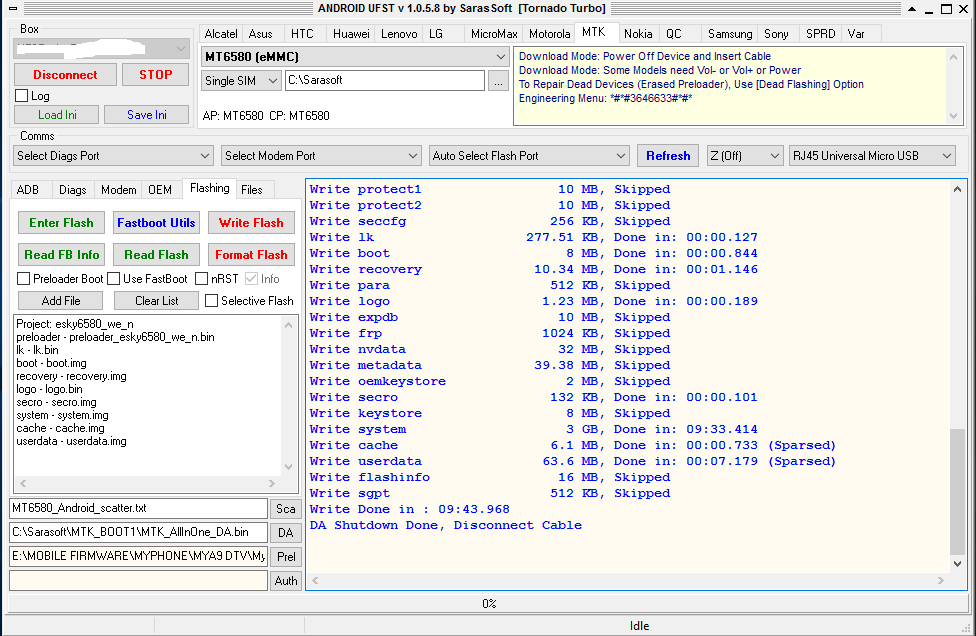Click the log pane scroll-up arrow
The width and height of the screenshot is (976, 636).
tap(957, 189)
